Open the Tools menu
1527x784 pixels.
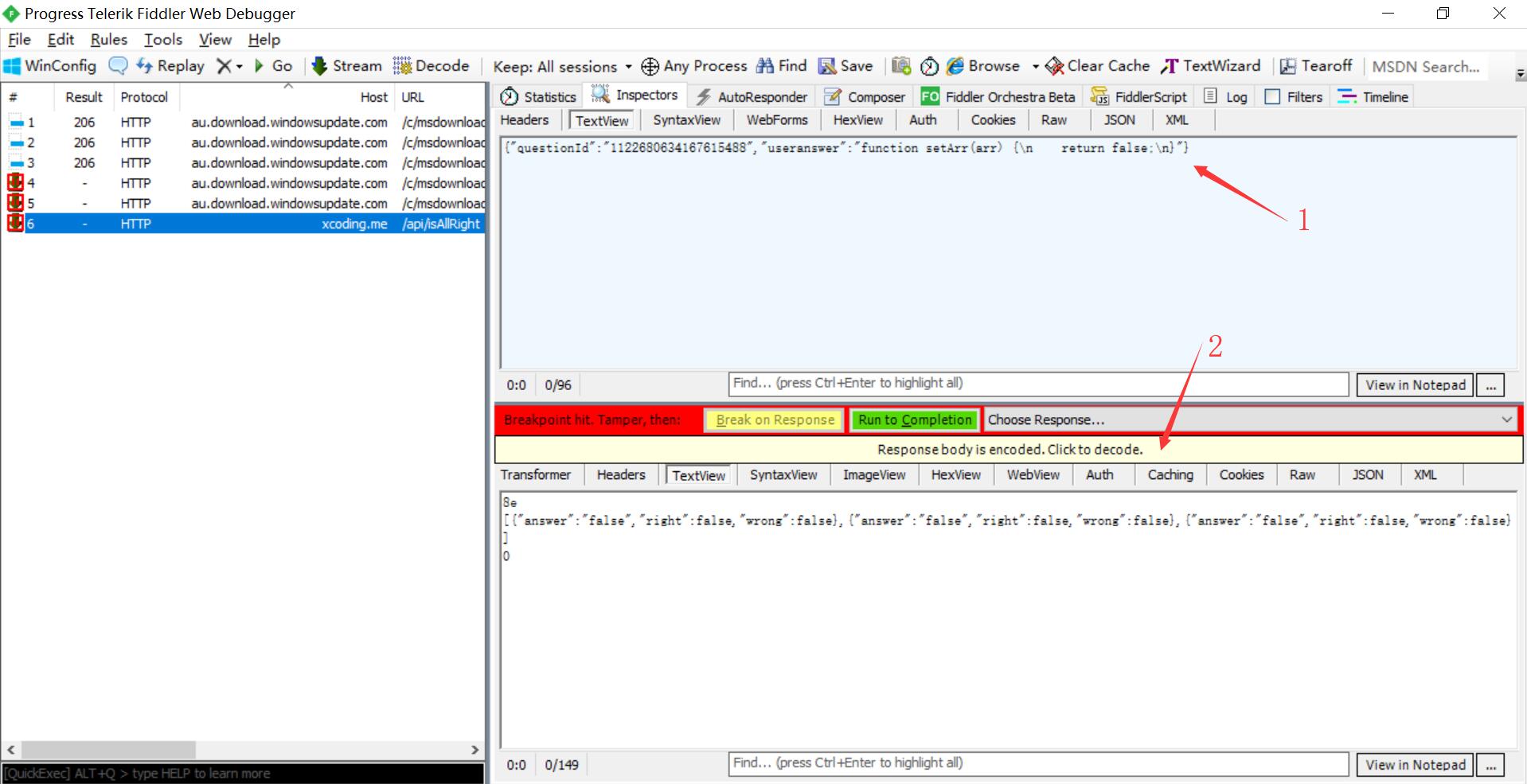click(163, 39)
